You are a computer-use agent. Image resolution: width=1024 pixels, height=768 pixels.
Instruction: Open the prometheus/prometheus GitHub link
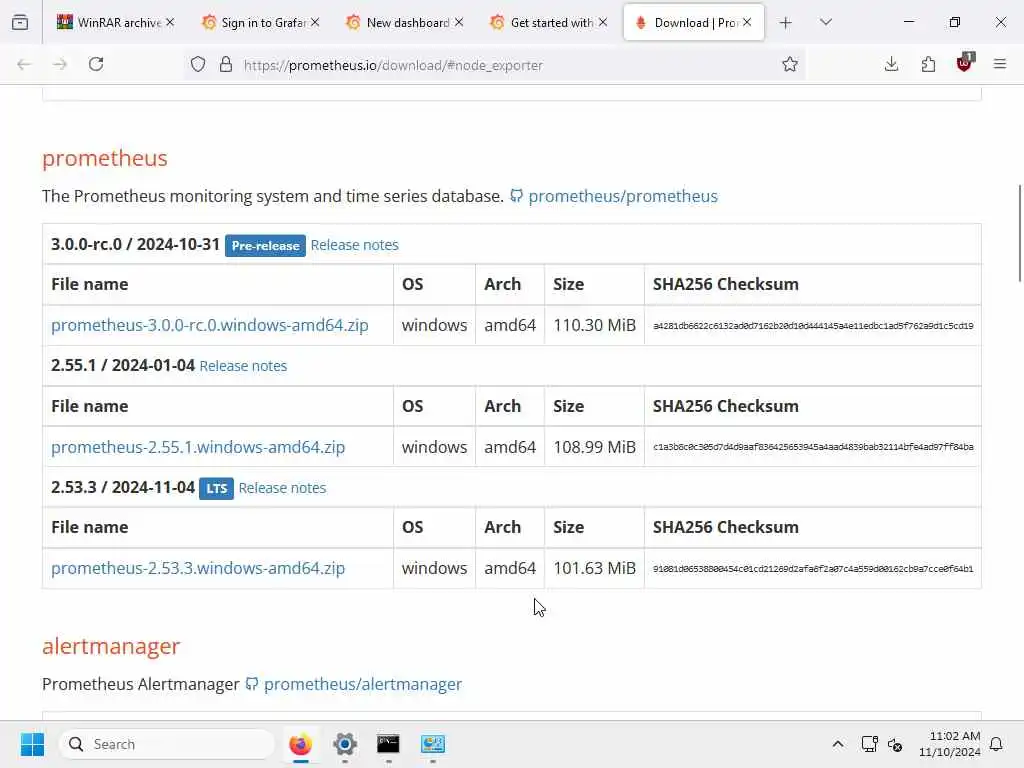pyautogui.click(x=622, y=196)
